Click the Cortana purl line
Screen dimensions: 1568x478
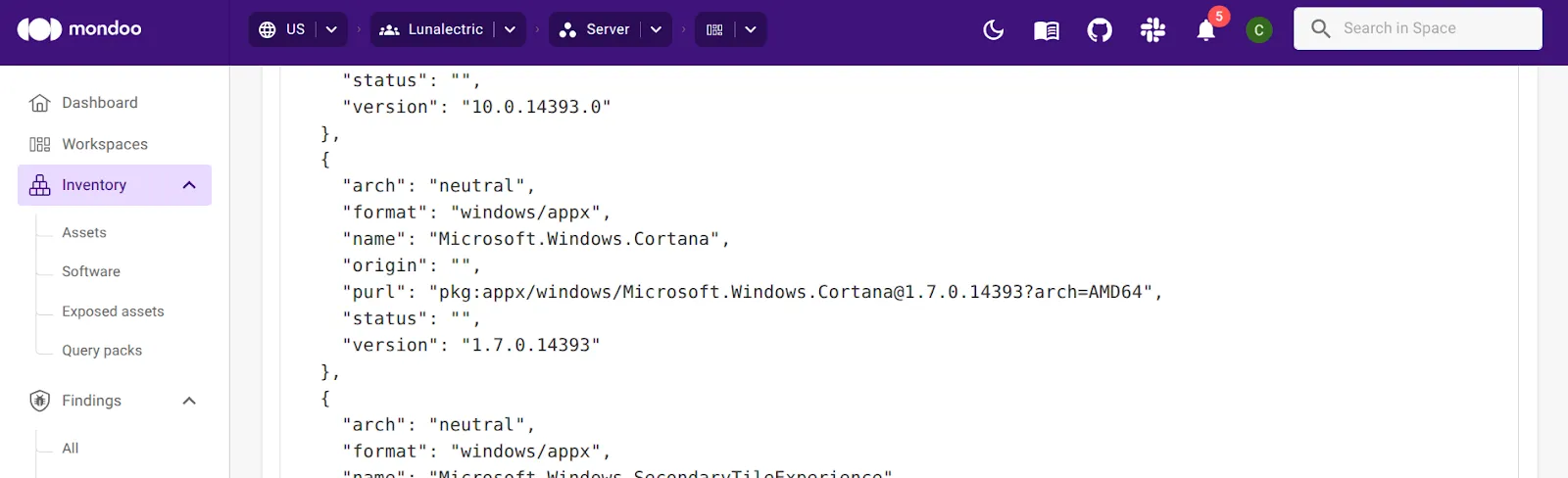click(x=753, y=292)
